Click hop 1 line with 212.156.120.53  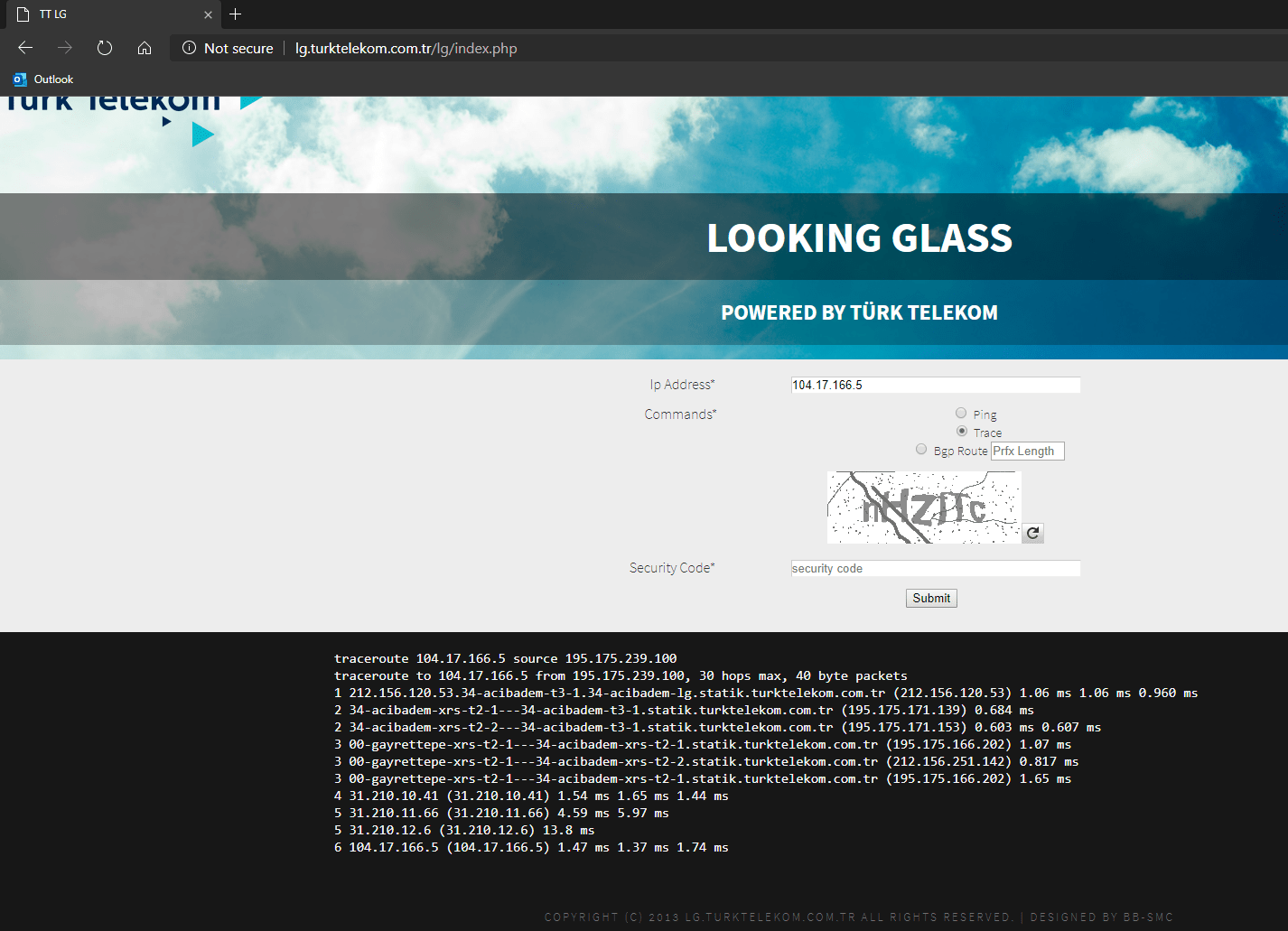coord(766,693)
